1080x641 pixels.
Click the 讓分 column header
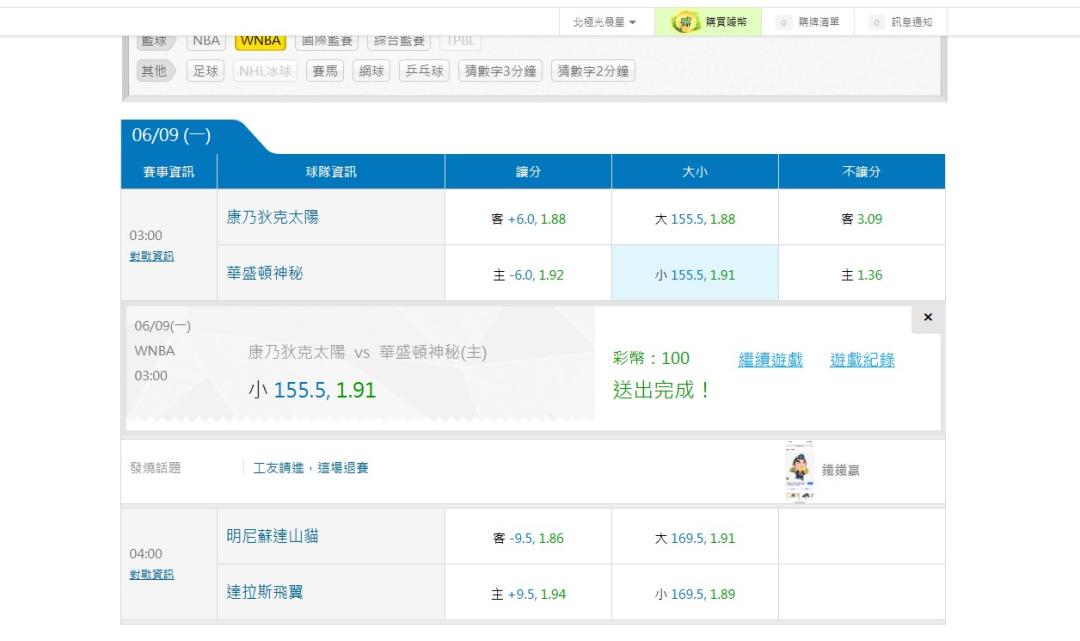[x=528, y=171]
